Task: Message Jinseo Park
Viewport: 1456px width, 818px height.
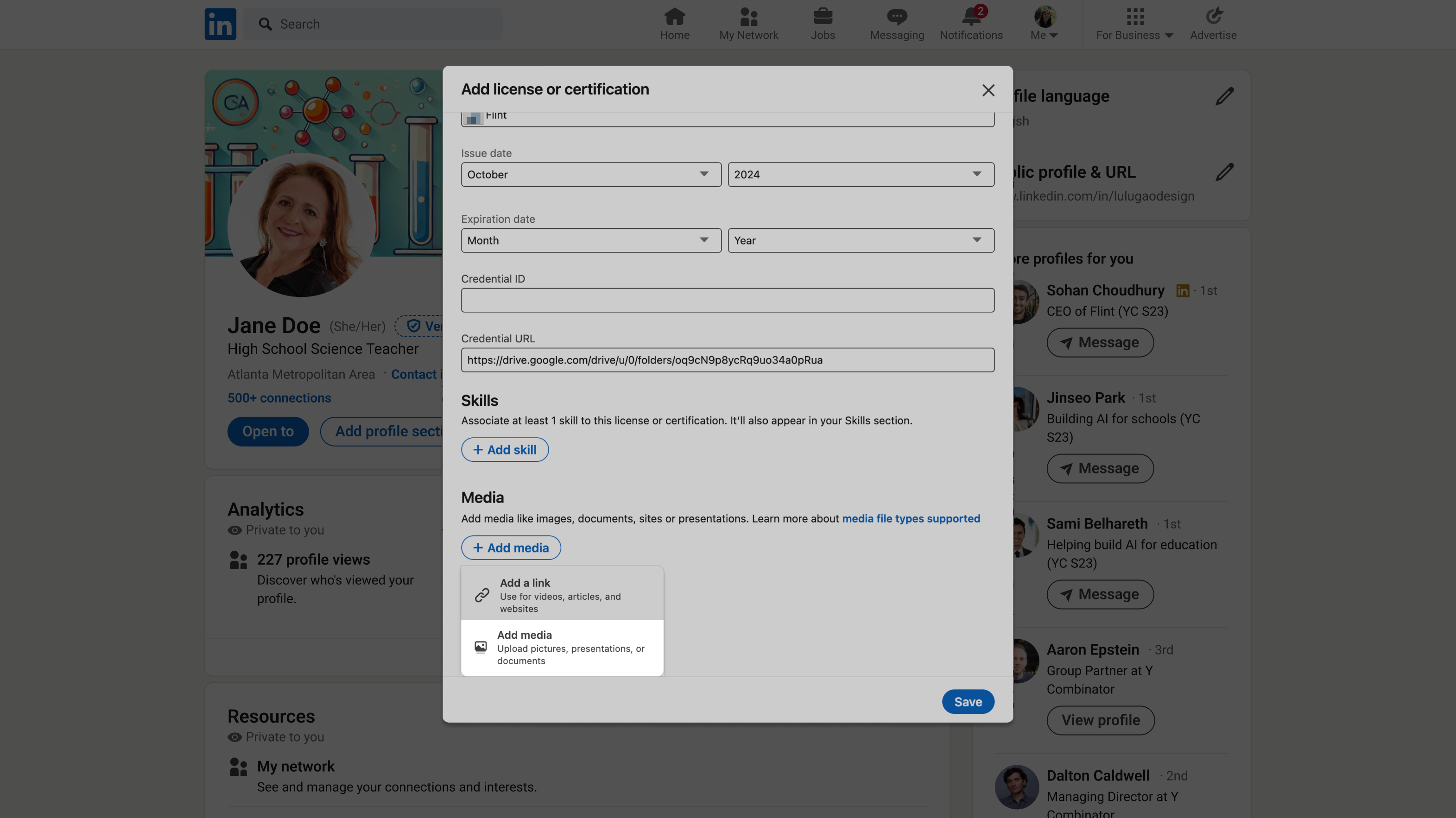Action: [1099, 468]
